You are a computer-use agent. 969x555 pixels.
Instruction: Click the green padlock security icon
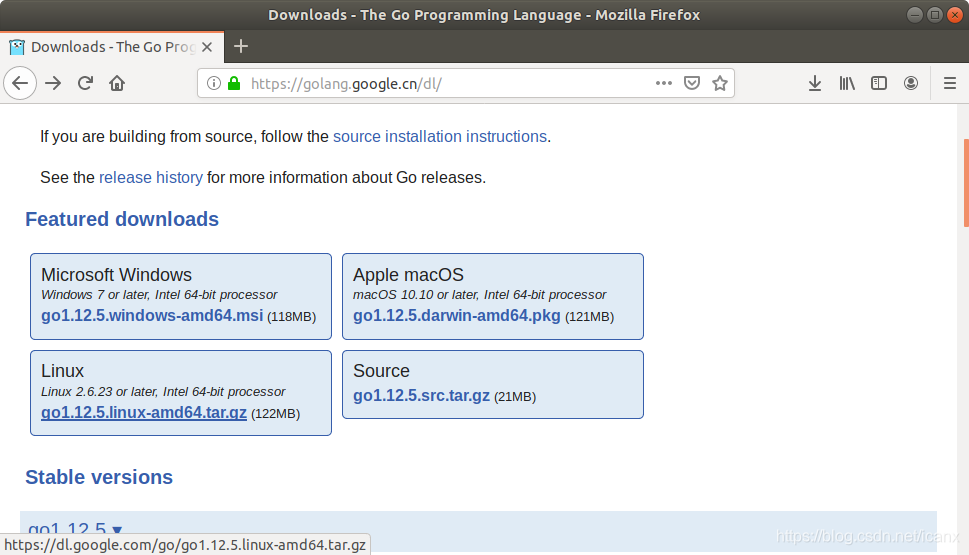point(234,83)
